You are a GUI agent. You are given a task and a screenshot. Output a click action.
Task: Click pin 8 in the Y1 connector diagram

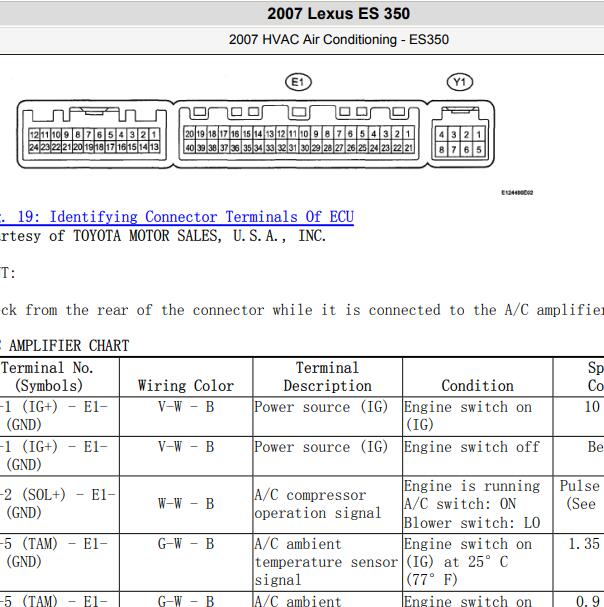[x=441, y=149]
